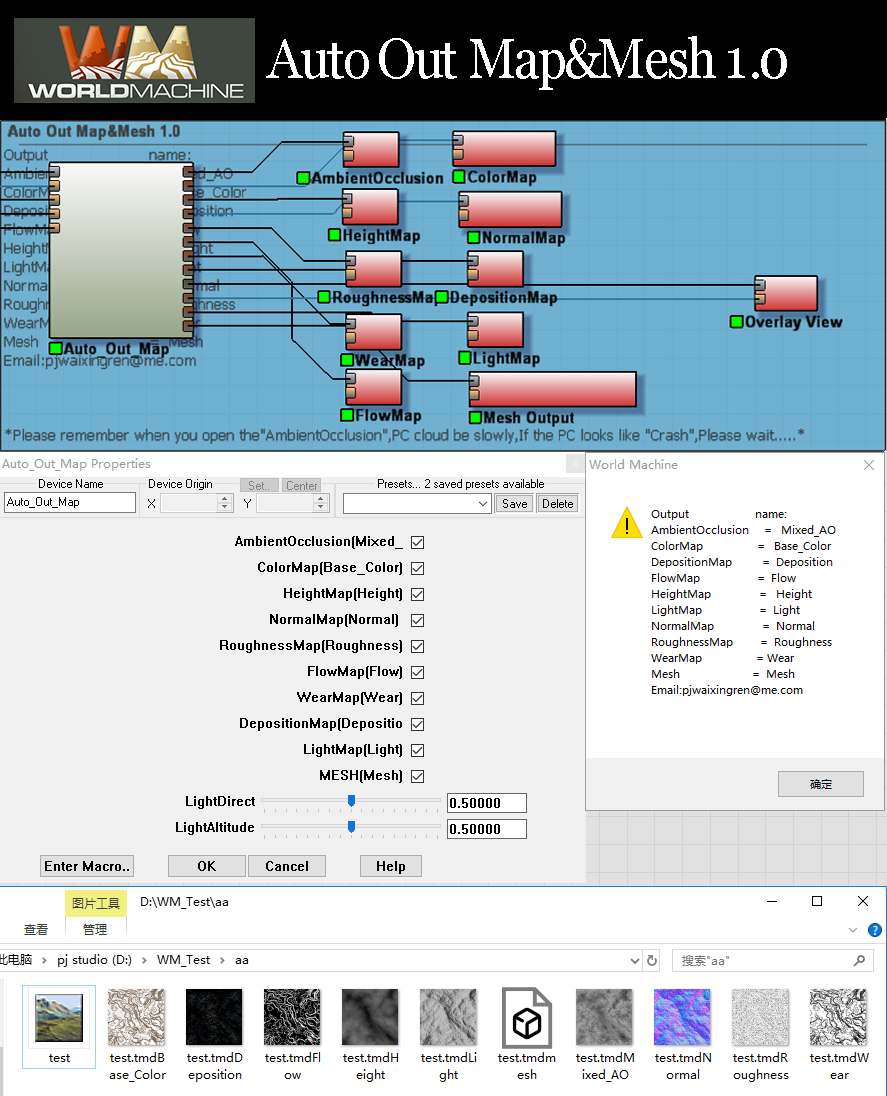The height and width of the screenshot is (1096, 887).
Task: Click the refresh icon beside address bar
Action: coord(652,960)
